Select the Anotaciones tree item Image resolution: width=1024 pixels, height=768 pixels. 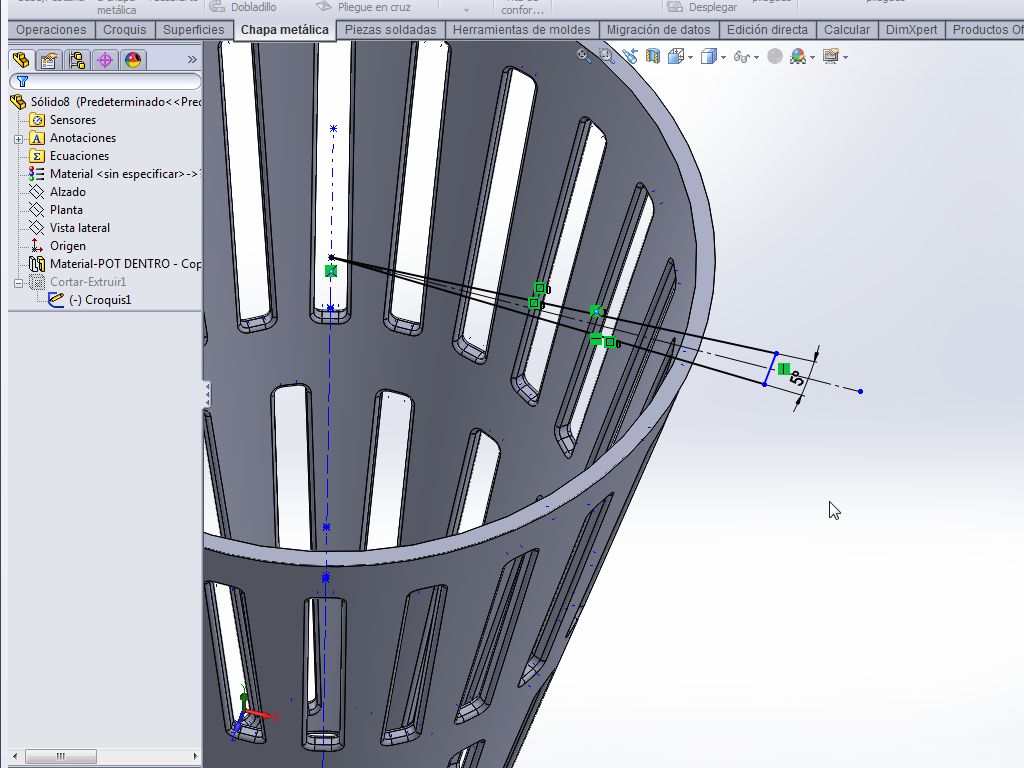point(83,138)
